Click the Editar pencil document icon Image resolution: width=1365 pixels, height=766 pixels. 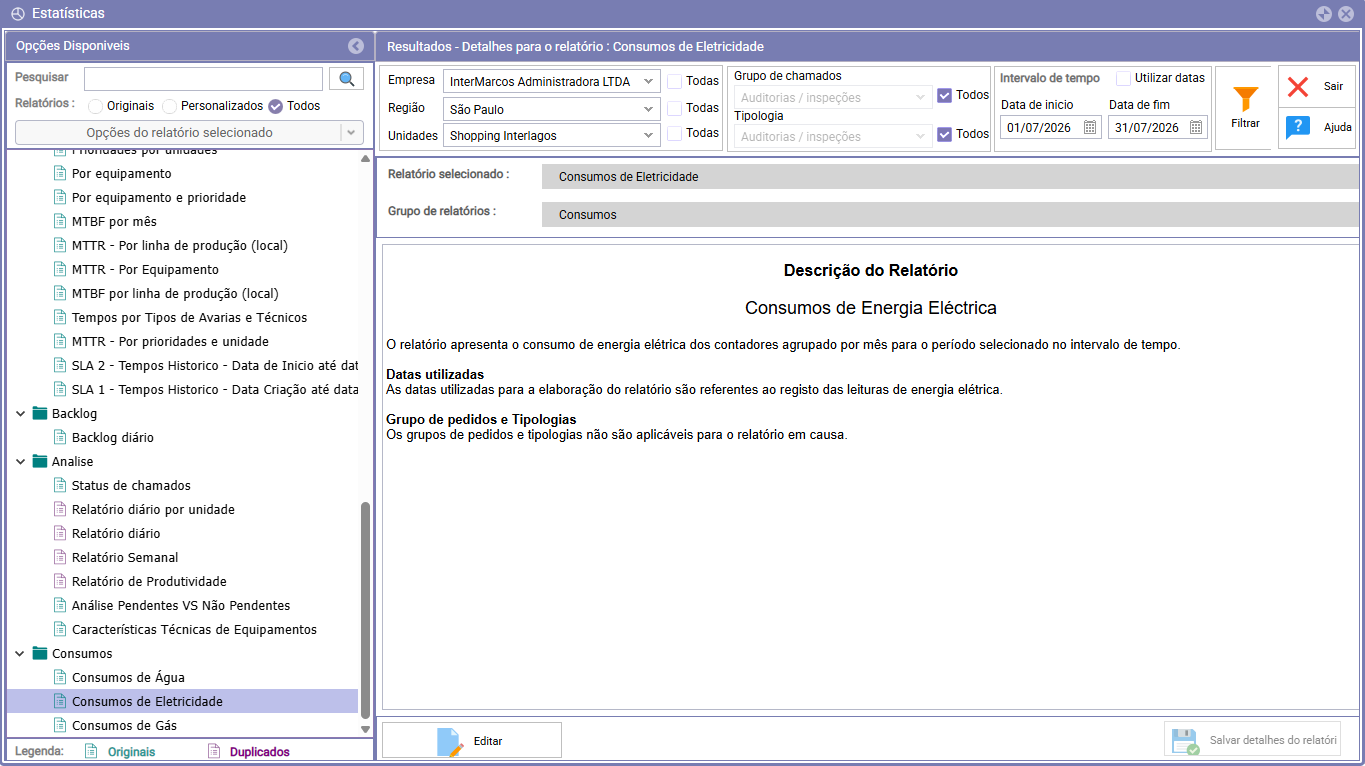(451, 741)
